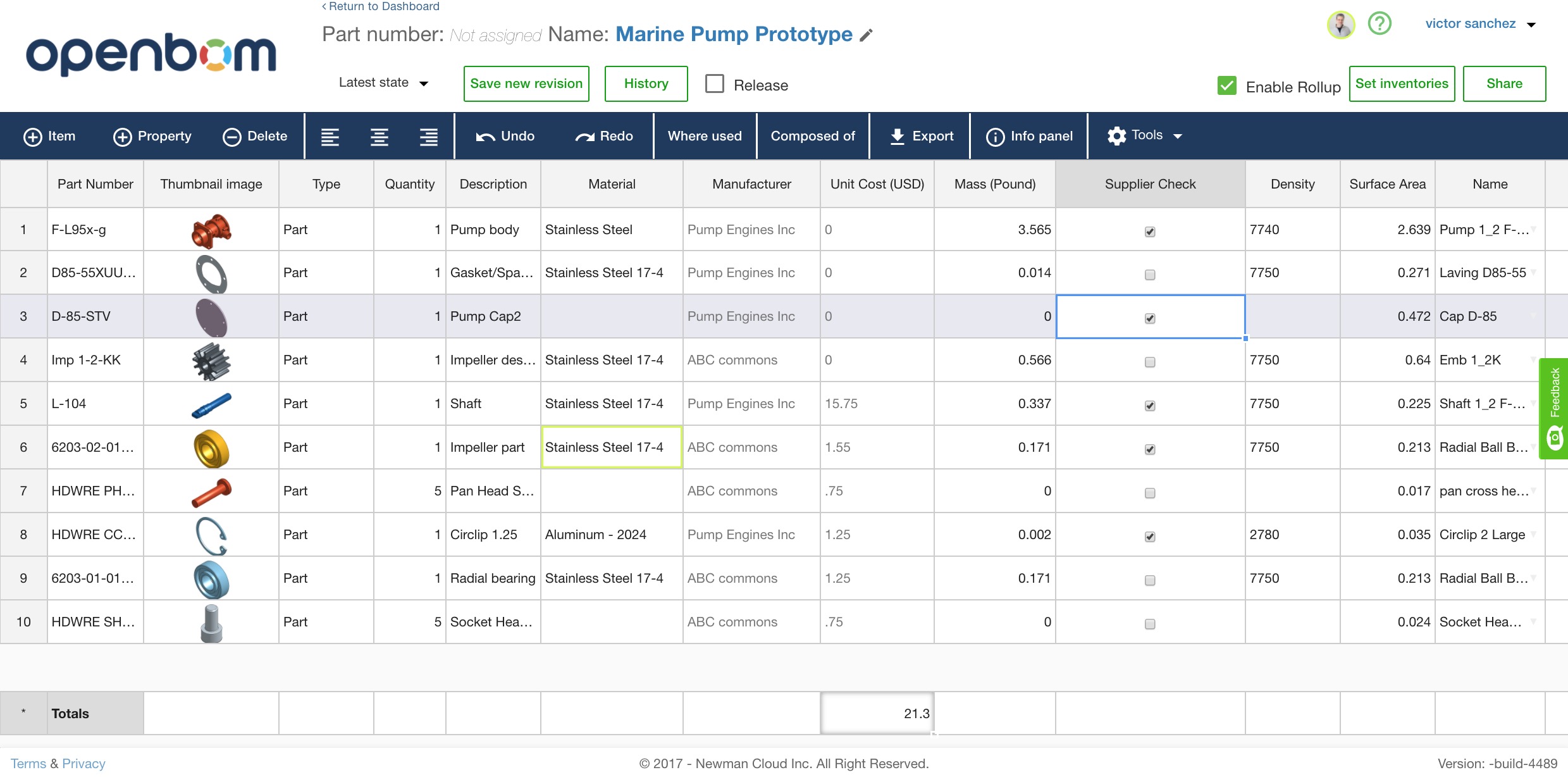Click the pencil icon to edit BOM name
This screenshot has height=777, width=1568.
pos(867,35)
